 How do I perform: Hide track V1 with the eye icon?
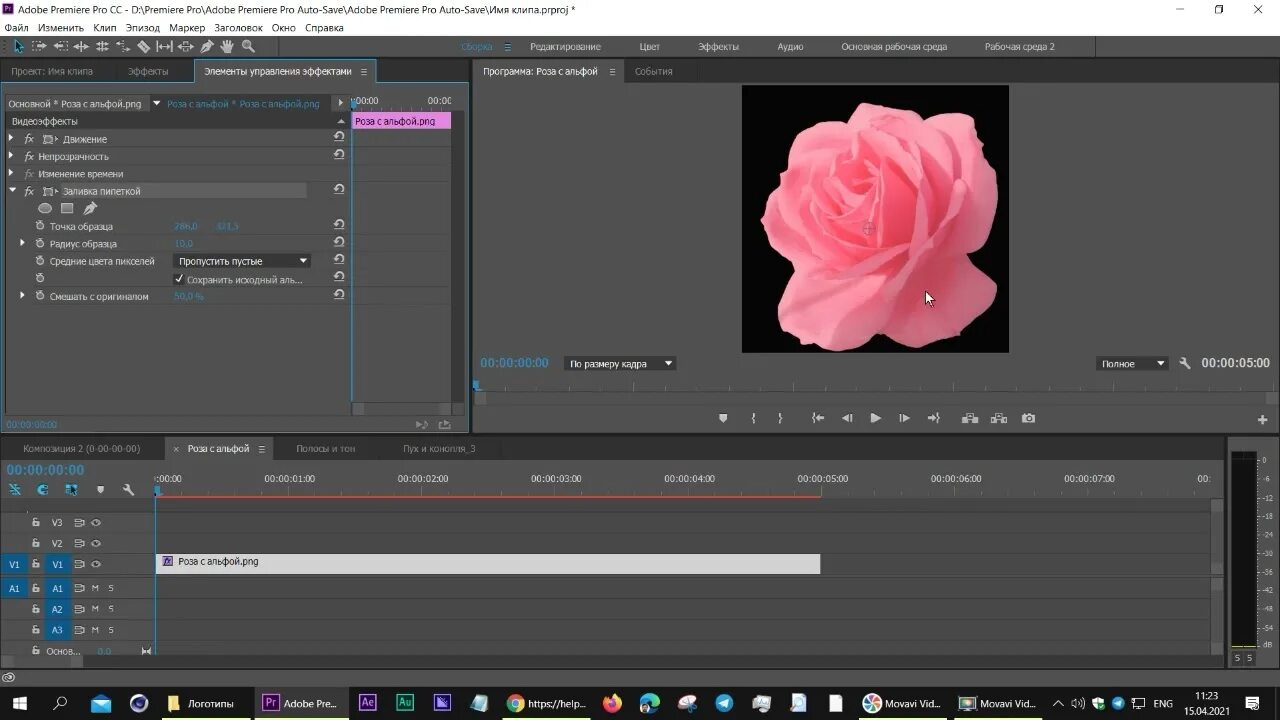96,565
